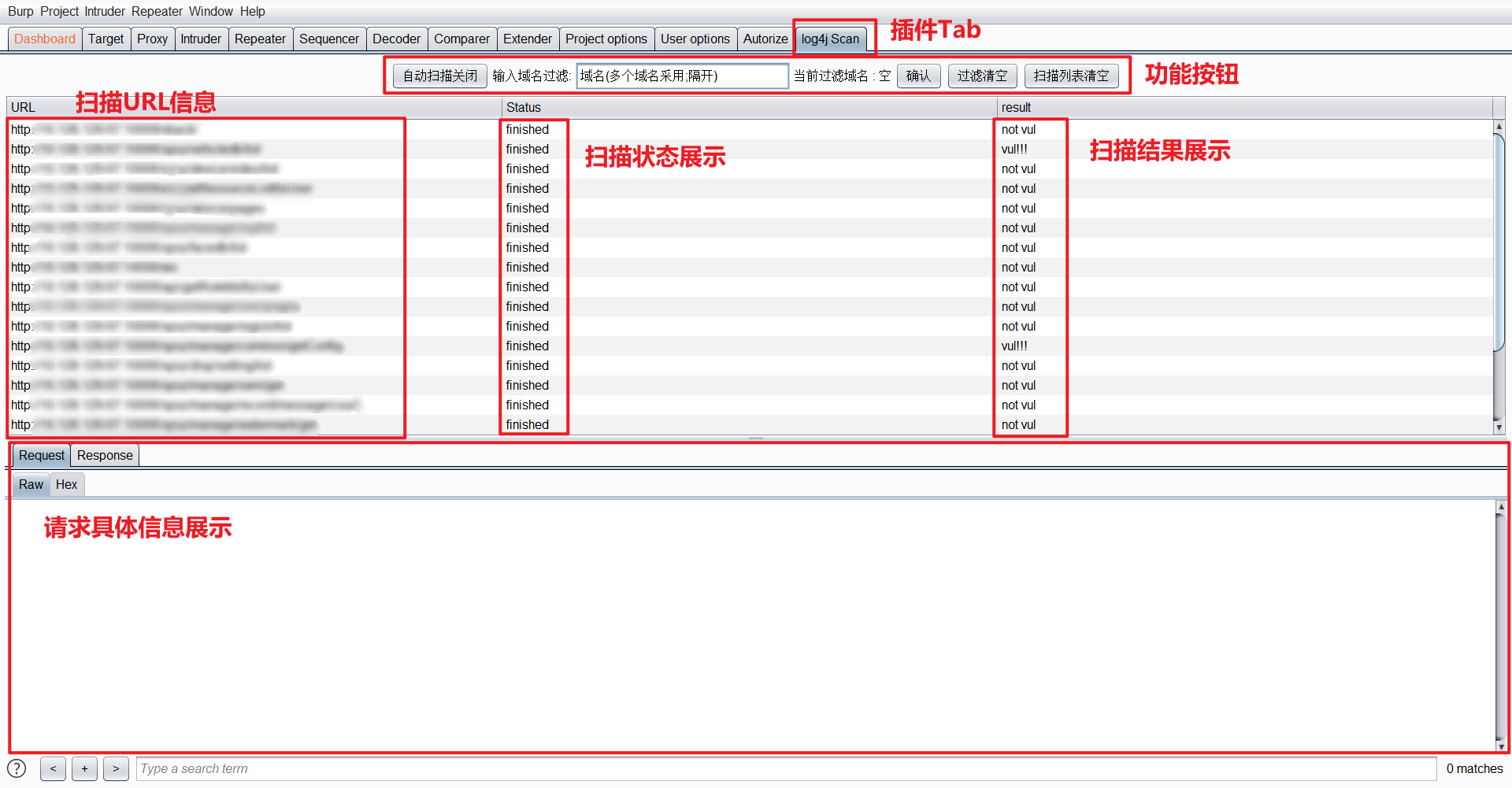1512x788 pixels.
Task: Select the log4j Scan tab
Action: pyautogui.click(x=831, y=39)
